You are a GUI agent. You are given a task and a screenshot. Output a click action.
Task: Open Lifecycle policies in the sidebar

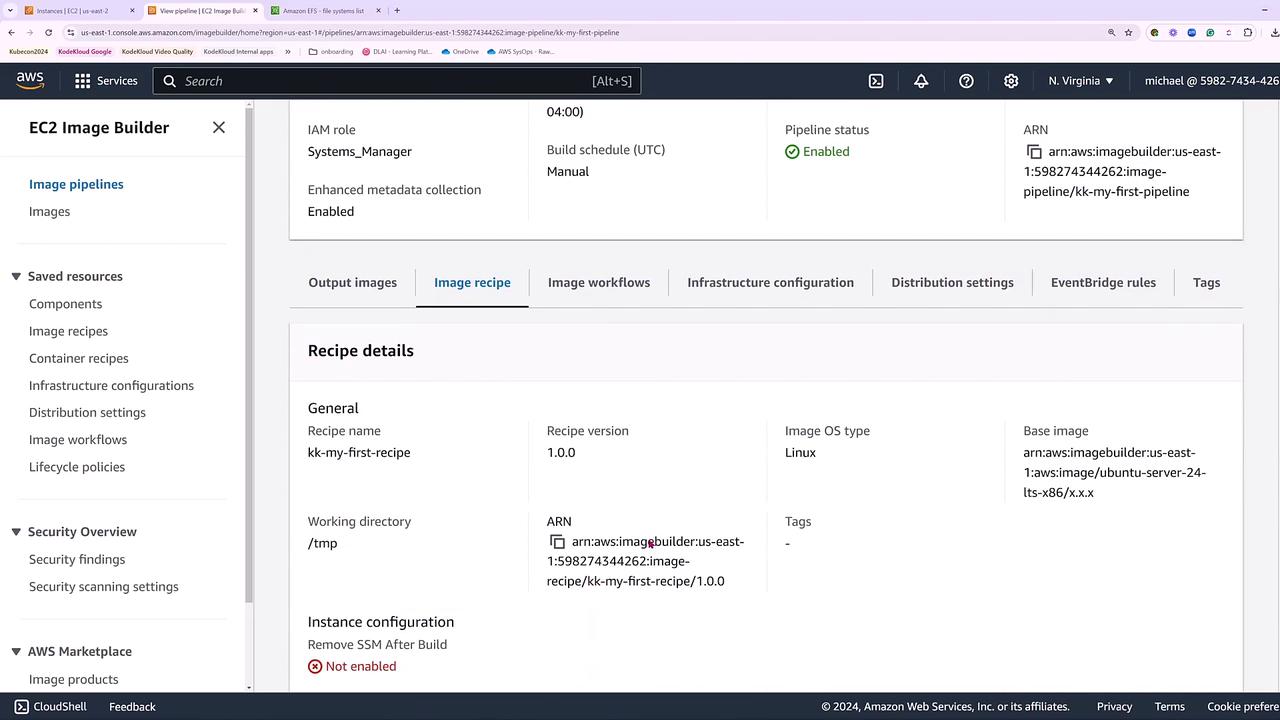(x=77, y=467)
